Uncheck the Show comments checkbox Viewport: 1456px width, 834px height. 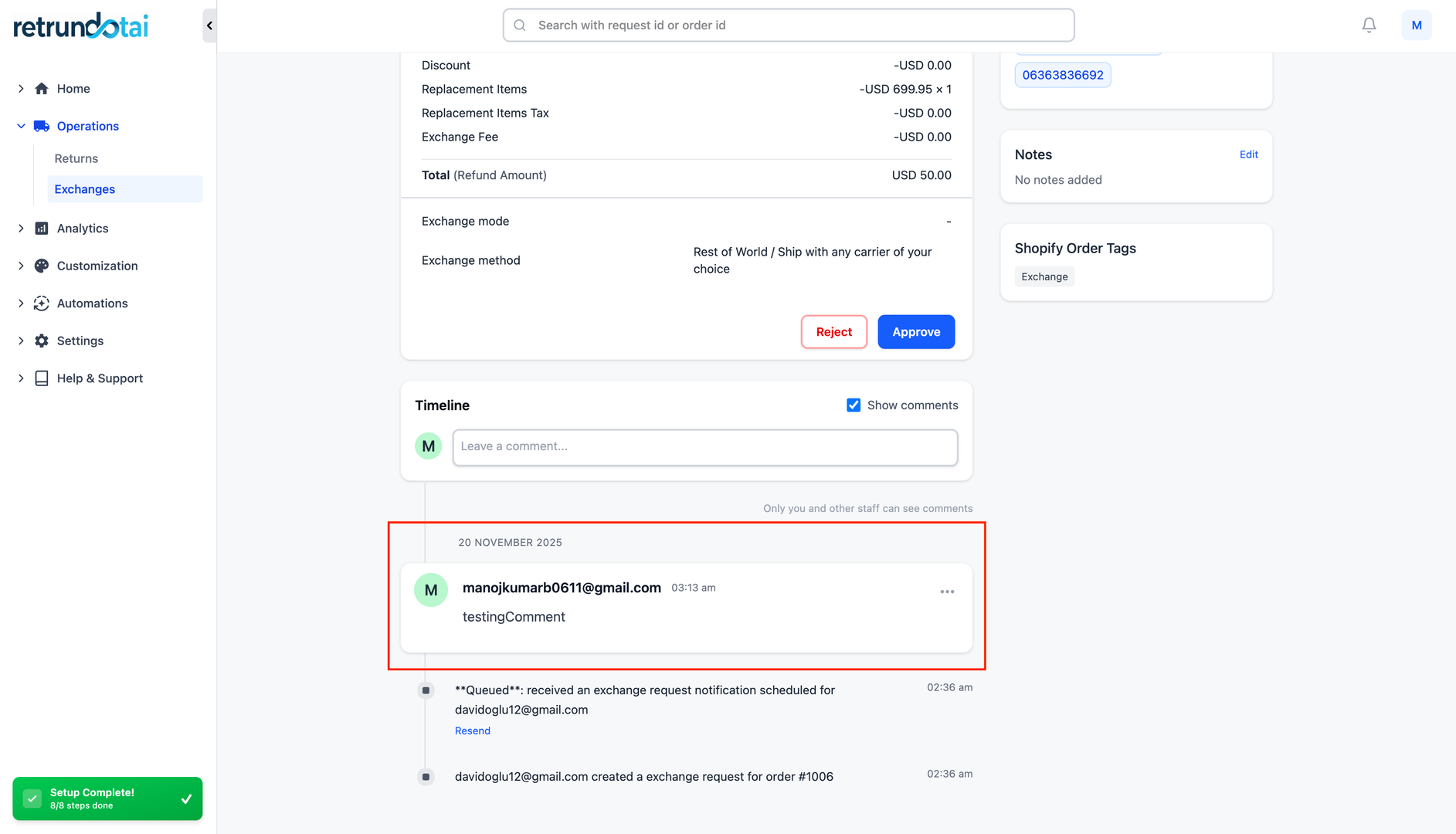click(x=854, y=405)
